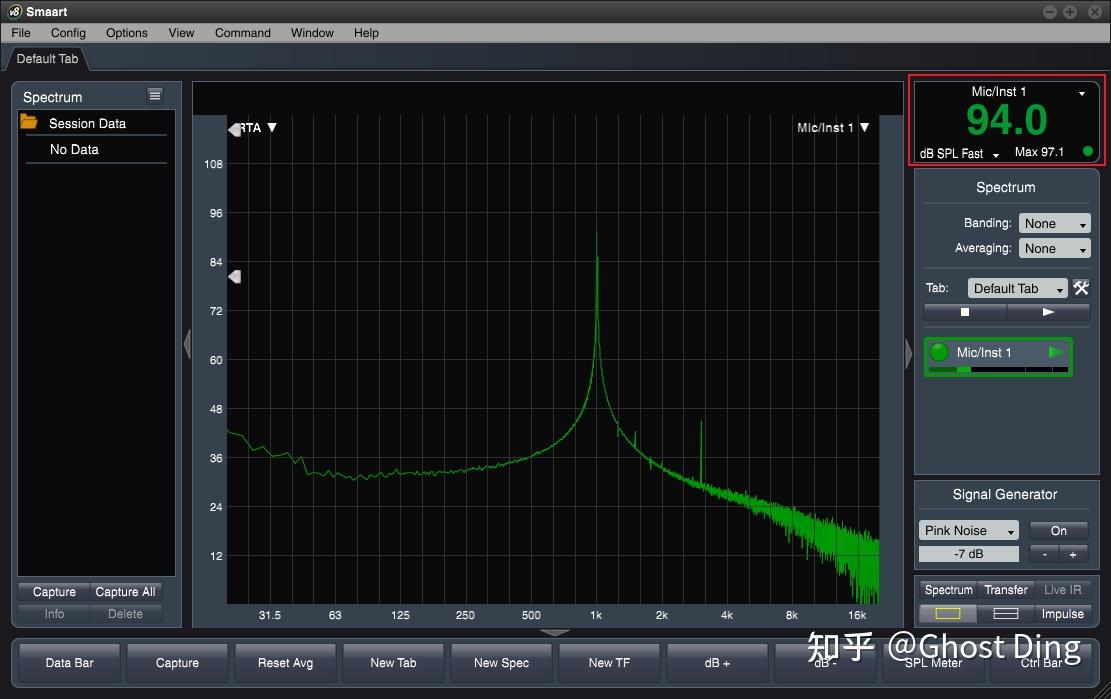The width and height of the screenshot is (1111, 699).
Task: Increase generator level with the plus stepper
Action: (1072, 553)
